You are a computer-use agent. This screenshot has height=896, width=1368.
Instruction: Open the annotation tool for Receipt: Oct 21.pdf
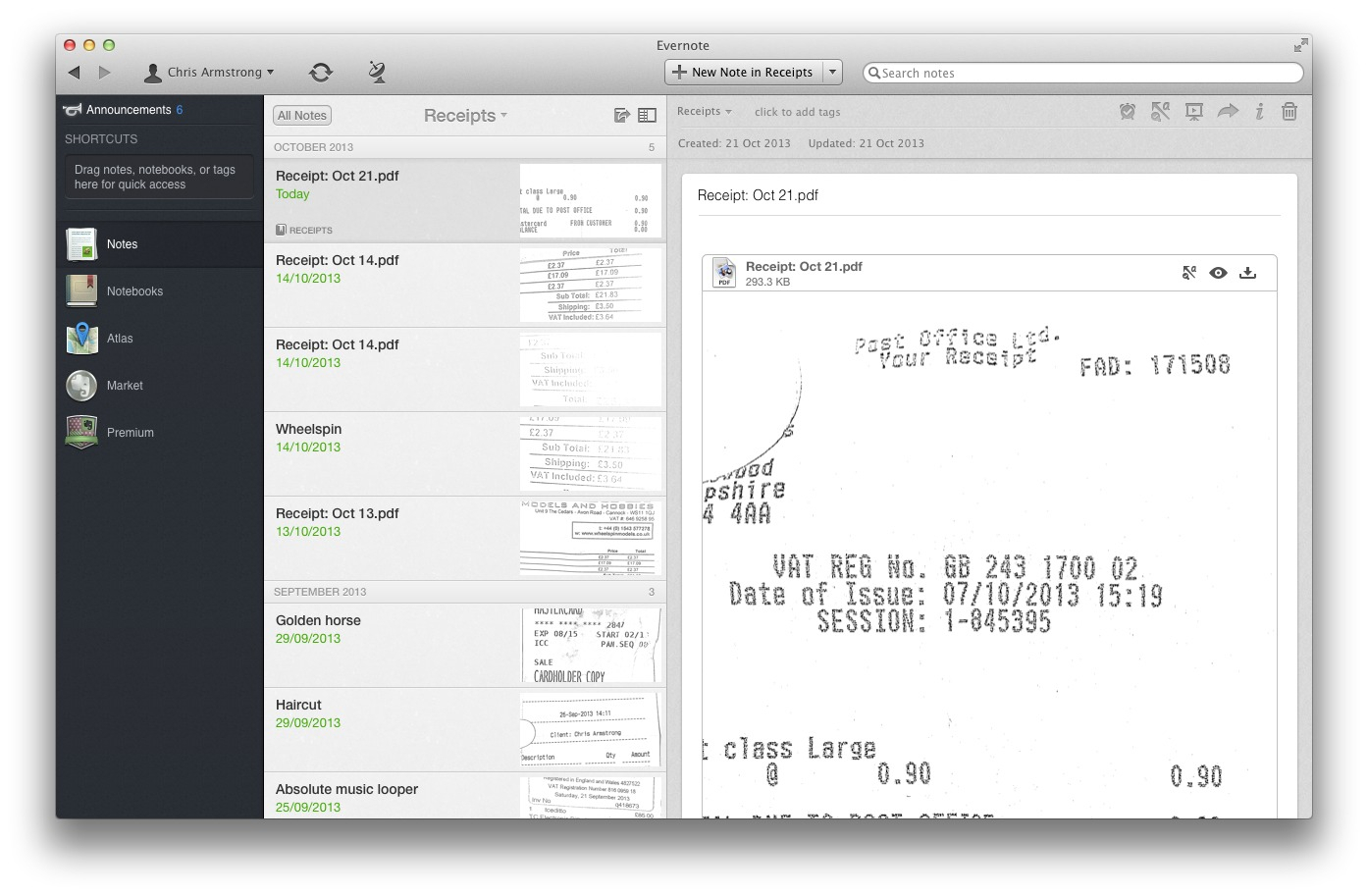point(1189,273)
